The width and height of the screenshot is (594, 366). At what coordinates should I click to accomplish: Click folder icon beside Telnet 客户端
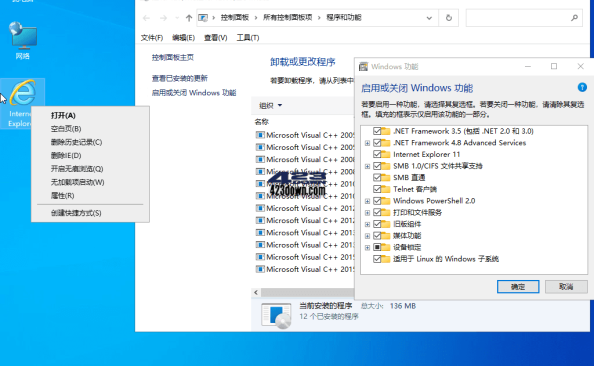pos(386,189)
